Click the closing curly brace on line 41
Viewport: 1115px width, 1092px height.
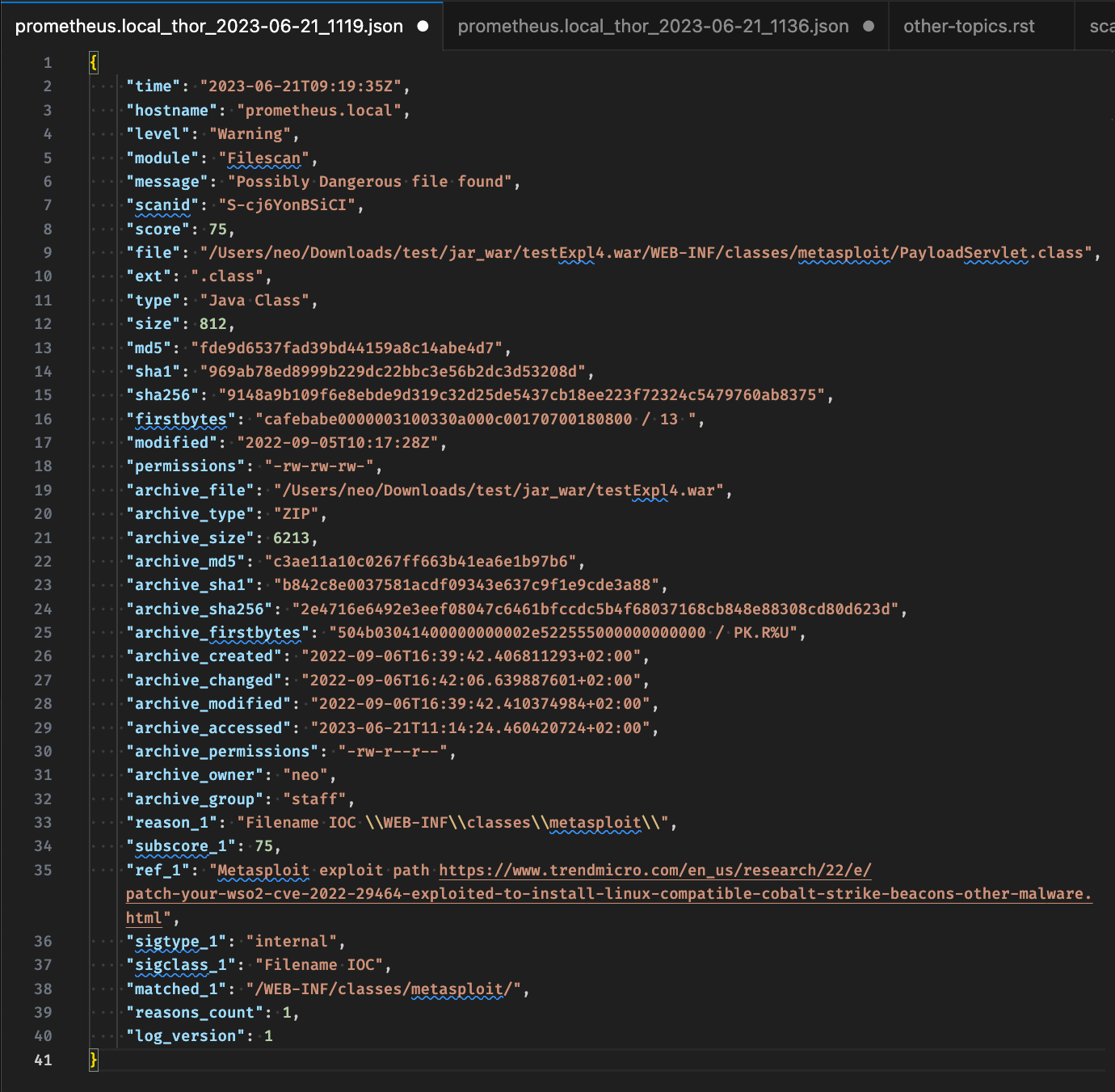[94, 1060]
